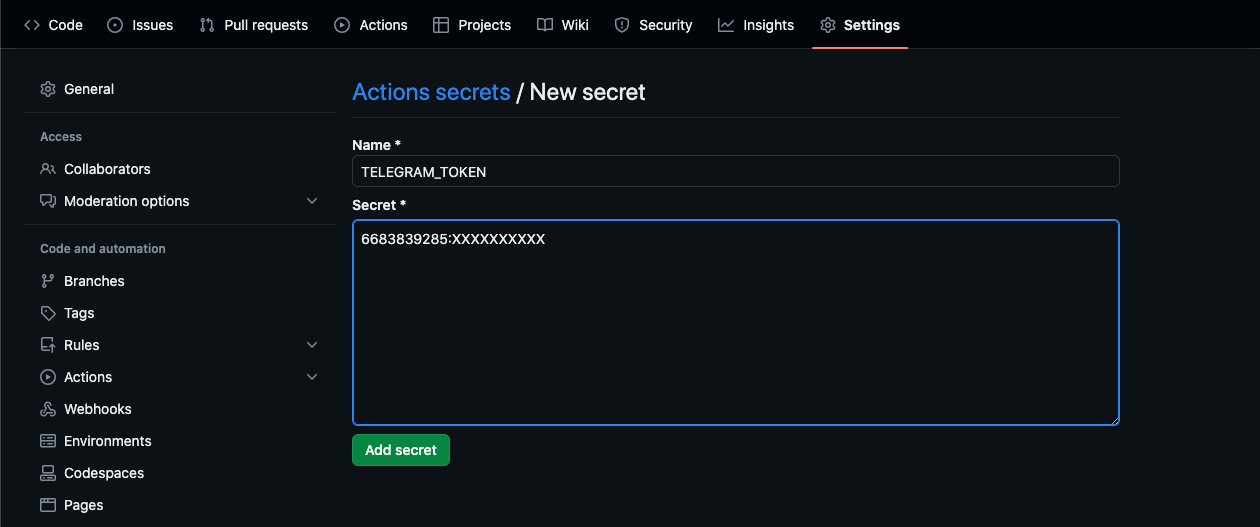Viewport: 1260px width, 527px height.
Task: Click the General gear icon in sidebar
Action: pos(48,89)
